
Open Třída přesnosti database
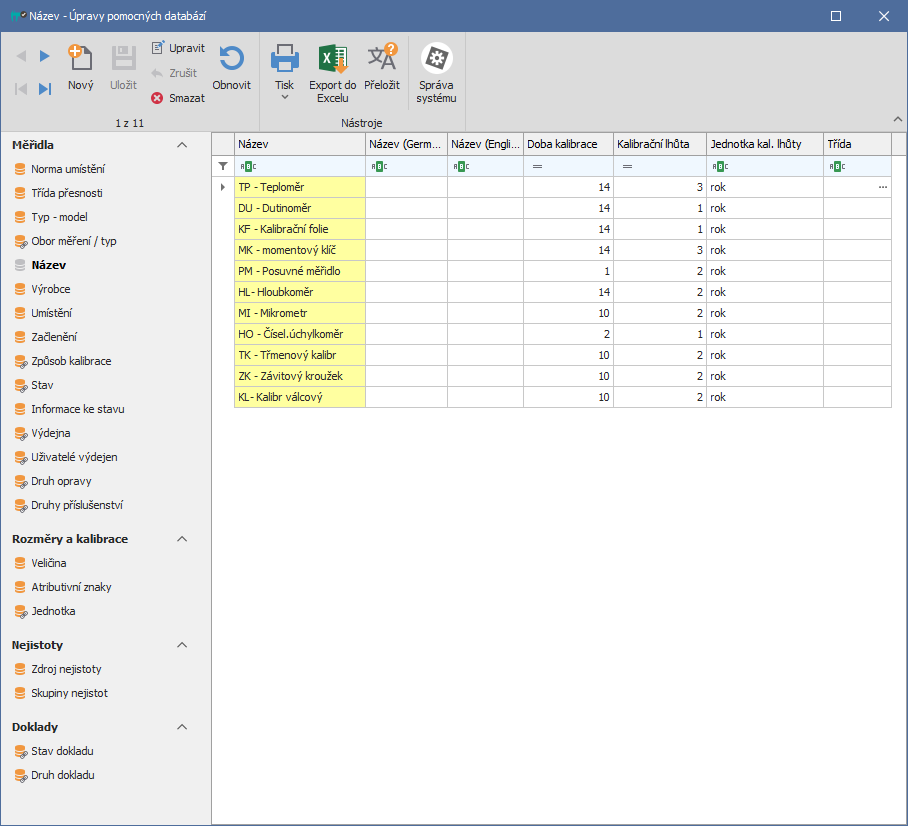(x=58, y=193)
